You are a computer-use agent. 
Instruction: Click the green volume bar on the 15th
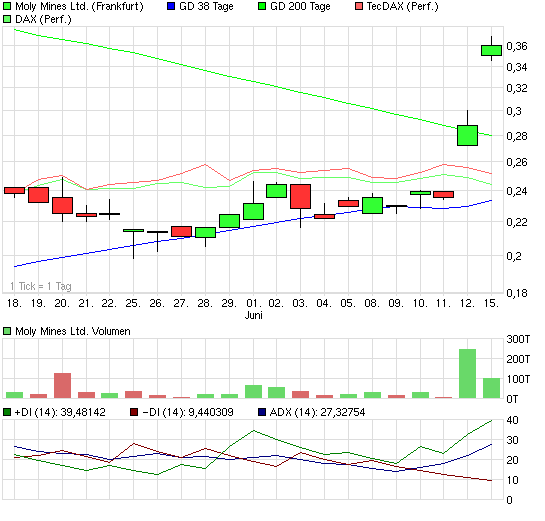click(x=491, y=388)
